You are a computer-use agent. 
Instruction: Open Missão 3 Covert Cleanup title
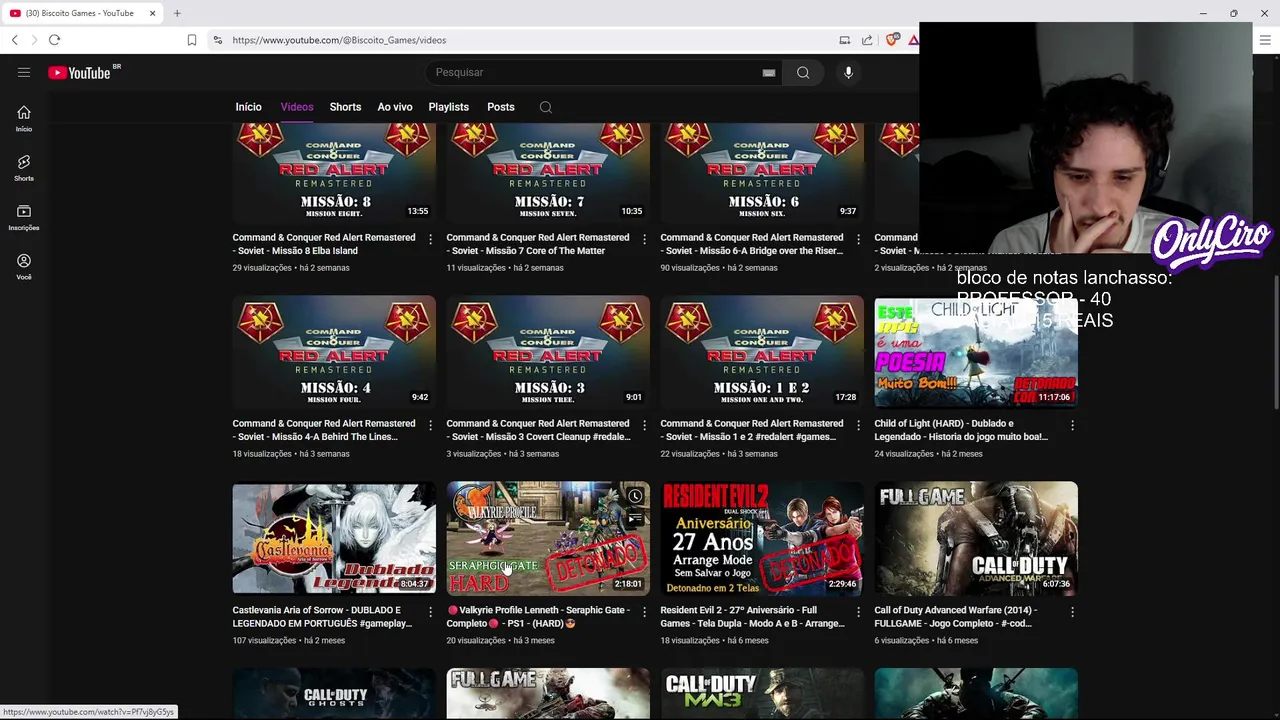coord(538,430)
